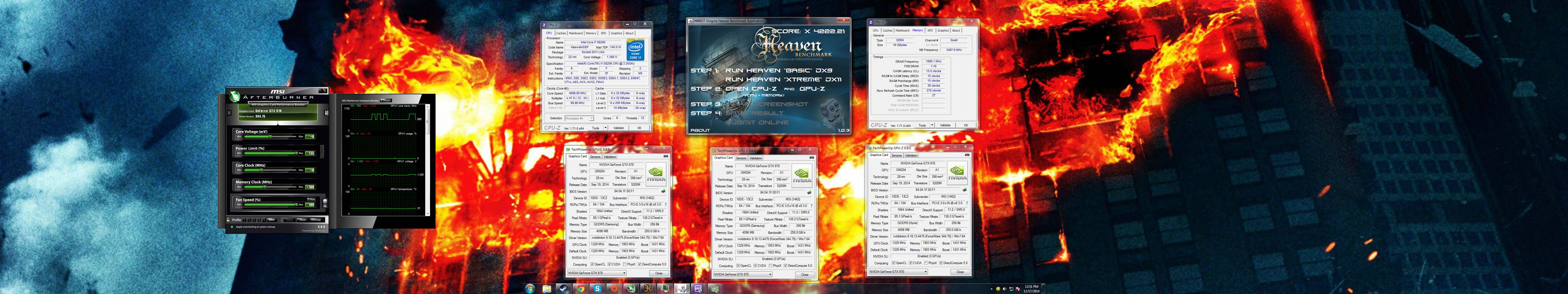Click camera icon in the Hynix GPU-Z window

pos(967,155)
